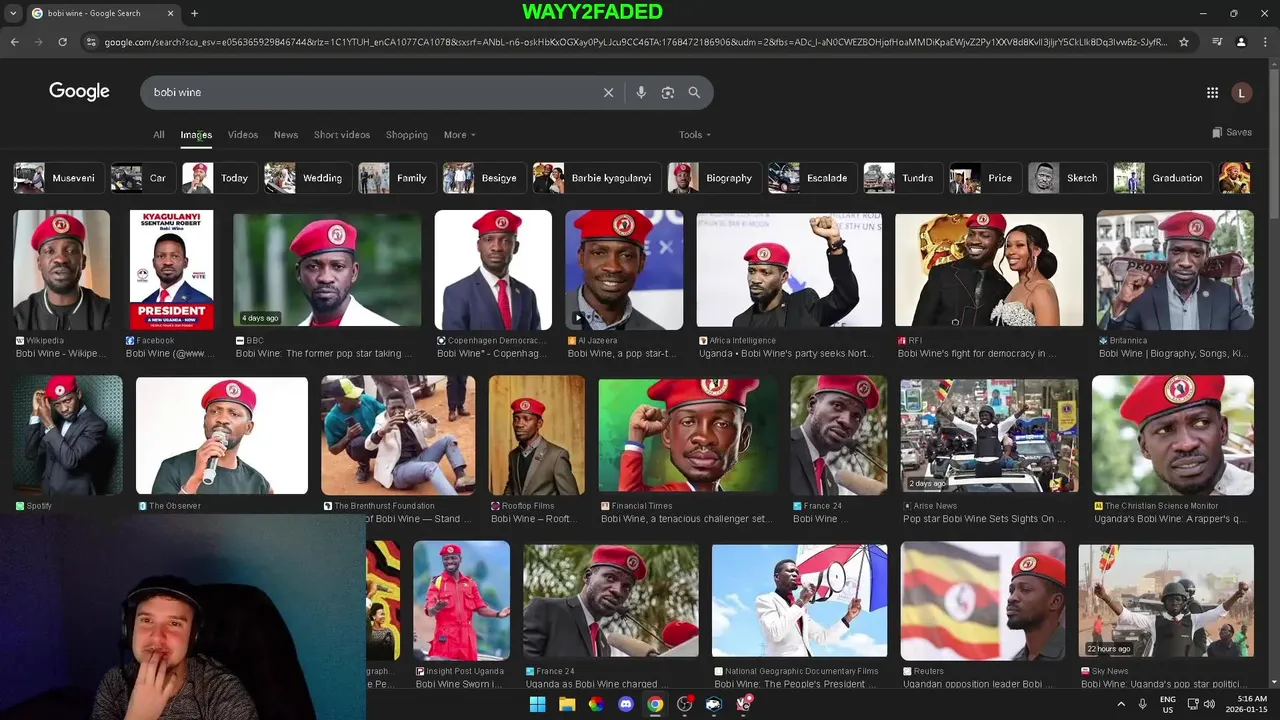Start a voice search with the microphone icon
The width and height of the screenshot is (1280, 720).
click(641, 92)
